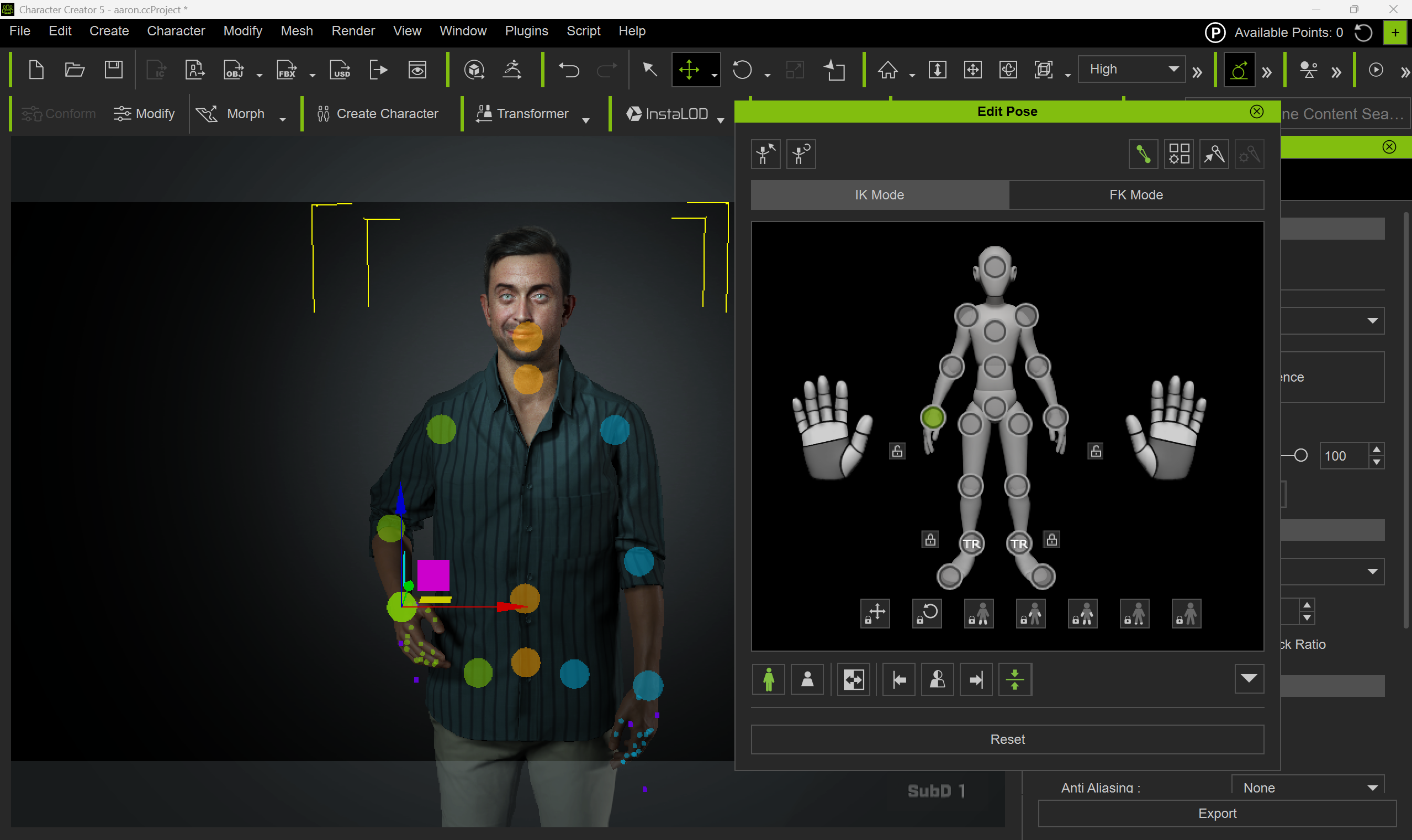The height and width of the screenshot is (840, 1412).
Task: Activate the Move transform tool
Action: click(x=689, y=70)
